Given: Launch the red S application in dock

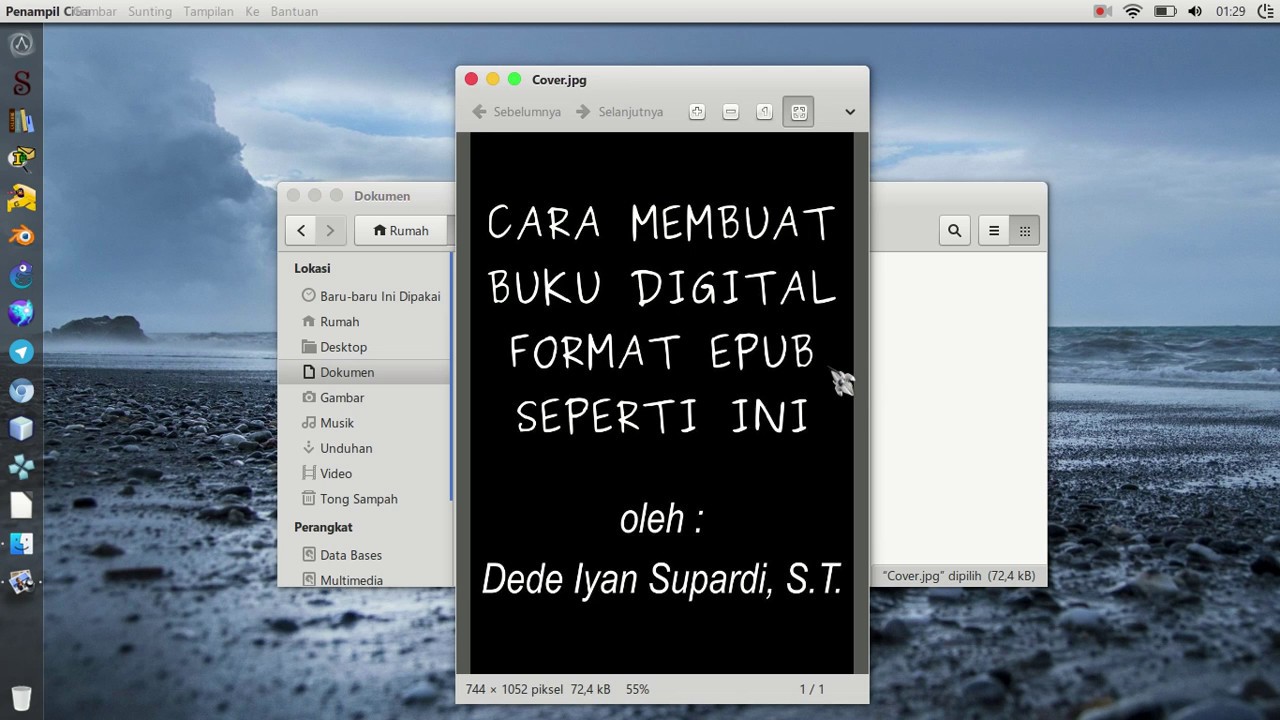Looking at the screenshot, I should click(21, 82).
